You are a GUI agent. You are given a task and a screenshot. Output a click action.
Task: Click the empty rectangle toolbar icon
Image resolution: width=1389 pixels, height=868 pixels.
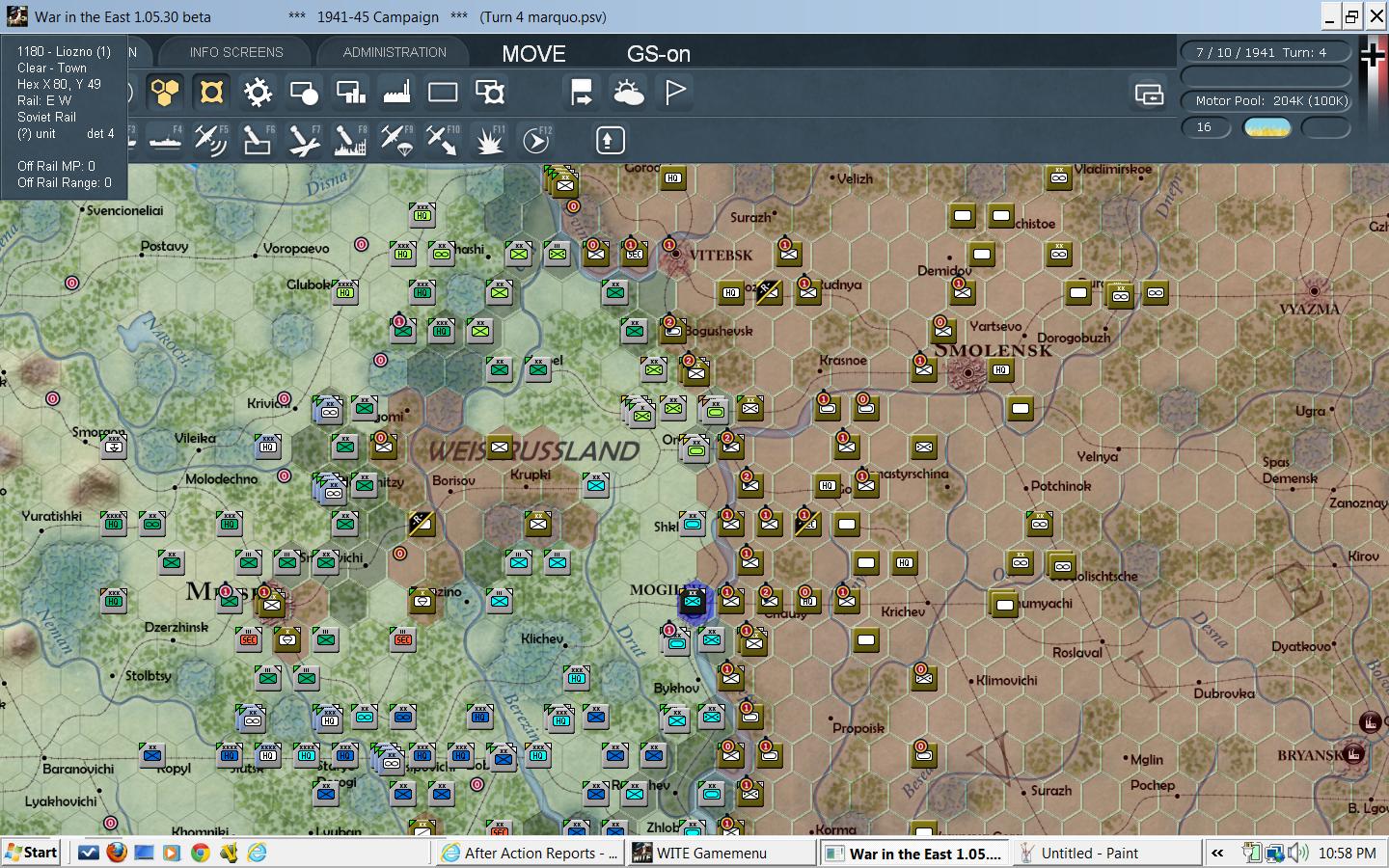[x=443, y=93]
